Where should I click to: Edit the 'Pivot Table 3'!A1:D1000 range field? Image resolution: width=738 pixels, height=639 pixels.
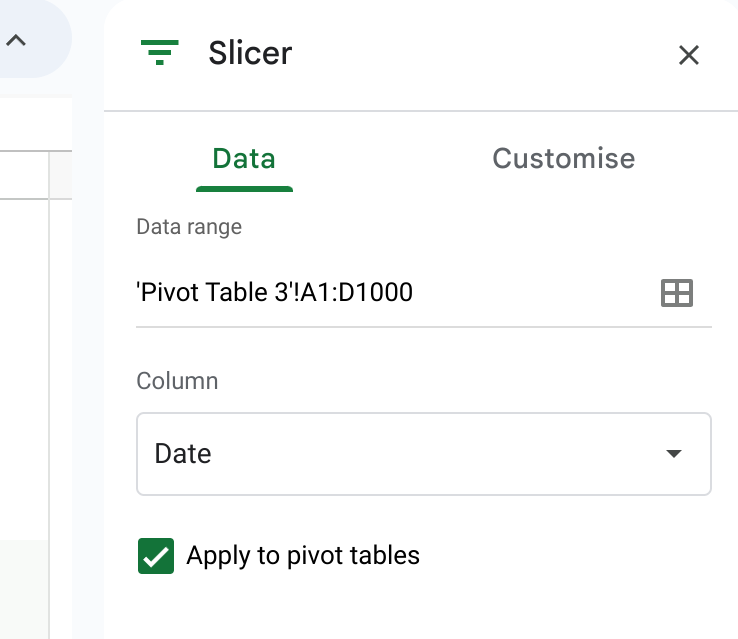coord(395,292)
